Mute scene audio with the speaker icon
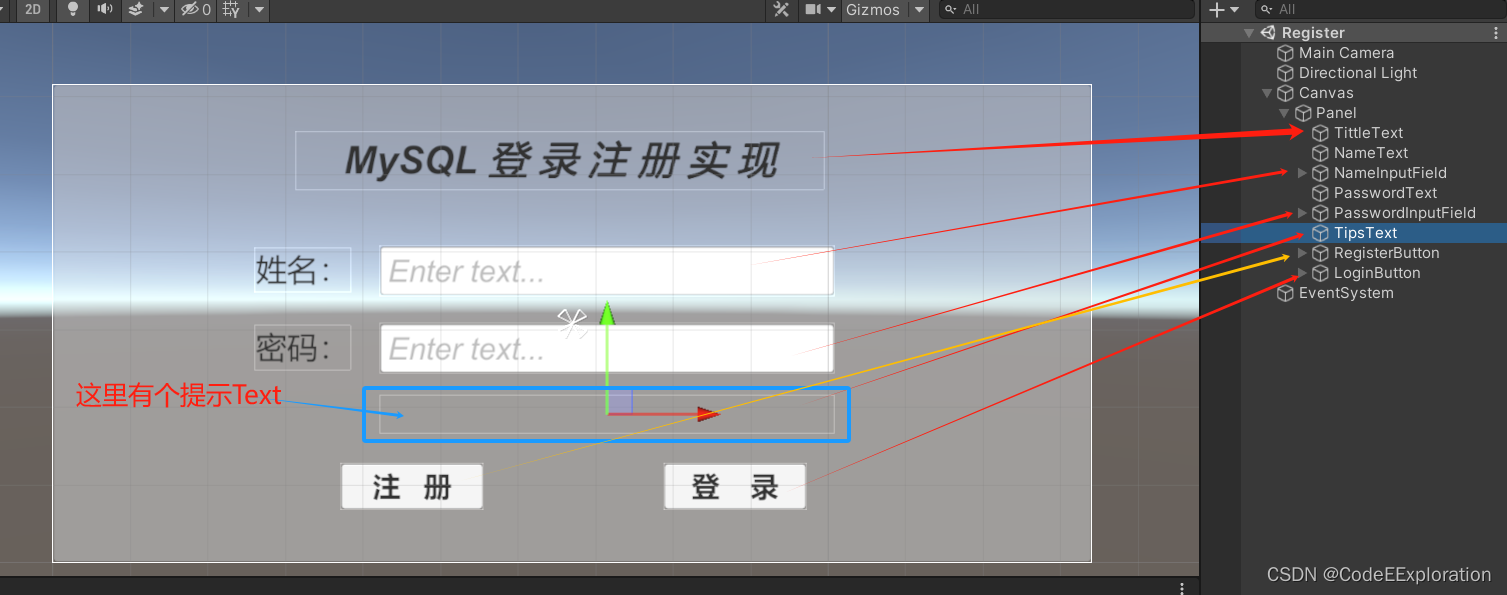The image size is (1507, 595). coord(104,10)
